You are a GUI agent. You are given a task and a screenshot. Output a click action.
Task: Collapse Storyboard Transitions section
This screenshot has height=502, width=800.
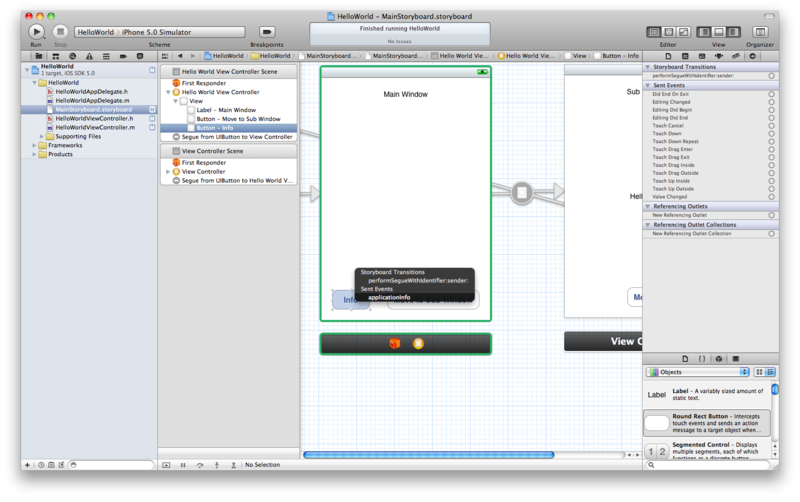[x=648, y=67]
